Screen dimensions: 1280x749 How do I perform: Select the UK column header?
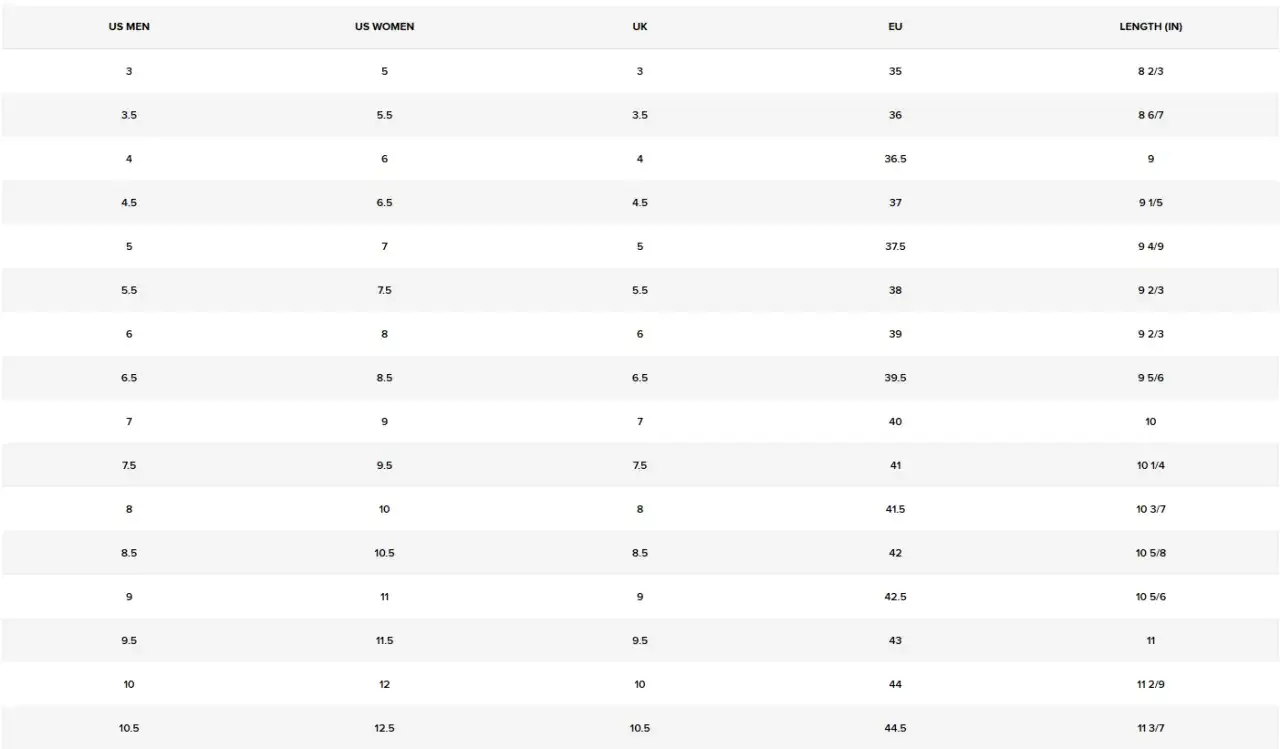click(640, 27)
